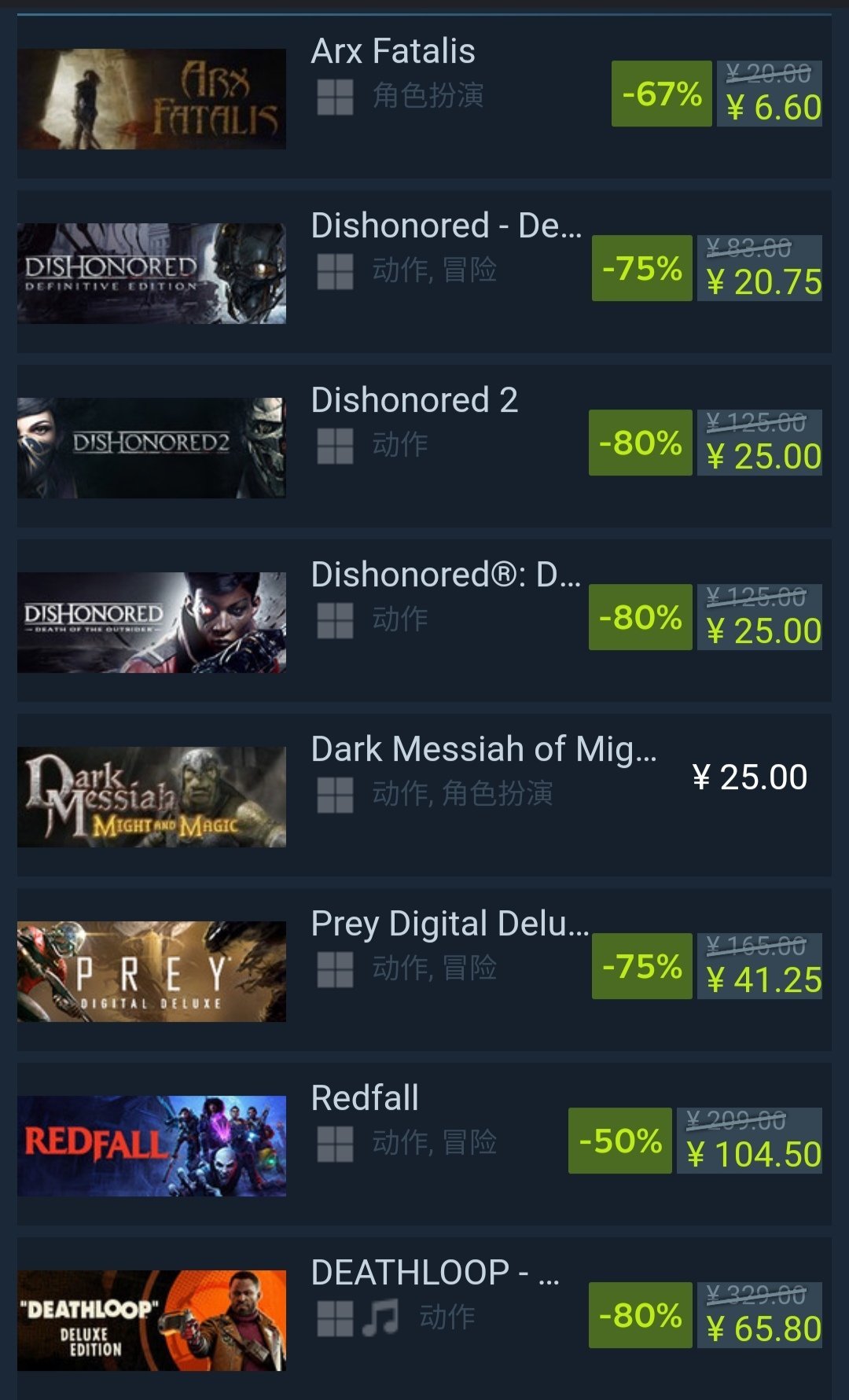The height and width of the screenshot is (1400, 849).
Task: Click the Windows icon under Dark Messiah
Action: [335, 796]
